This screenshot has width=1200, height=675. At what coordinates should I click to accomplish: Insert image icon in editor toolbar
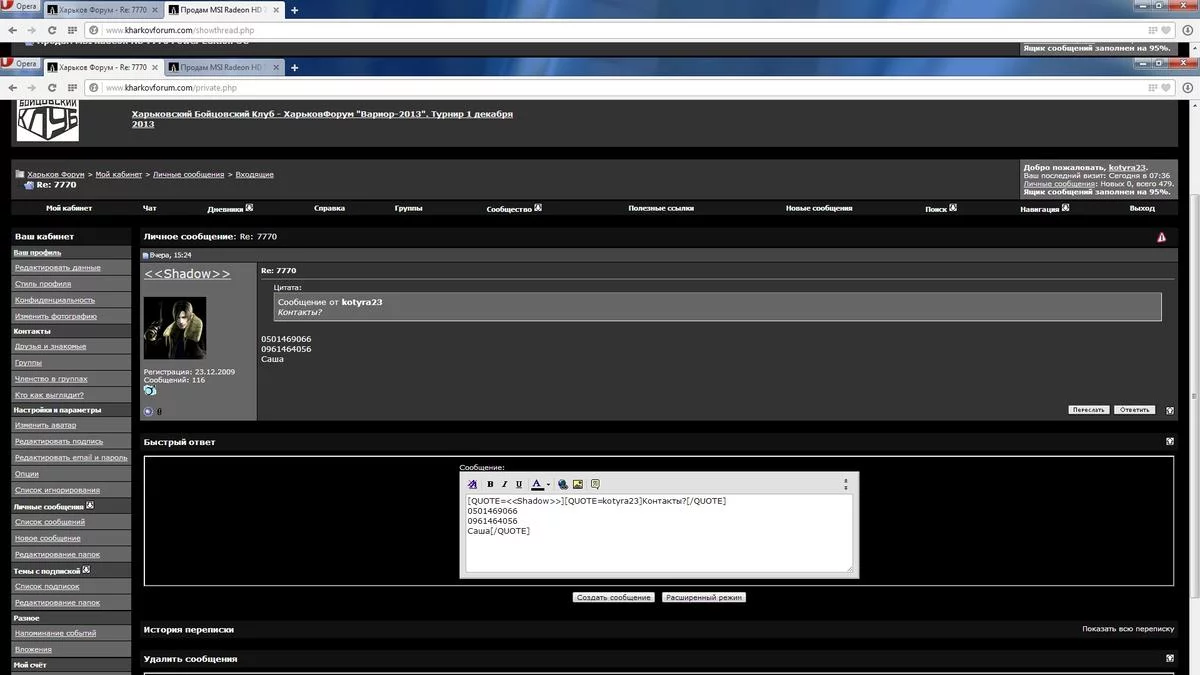(578, 484)
